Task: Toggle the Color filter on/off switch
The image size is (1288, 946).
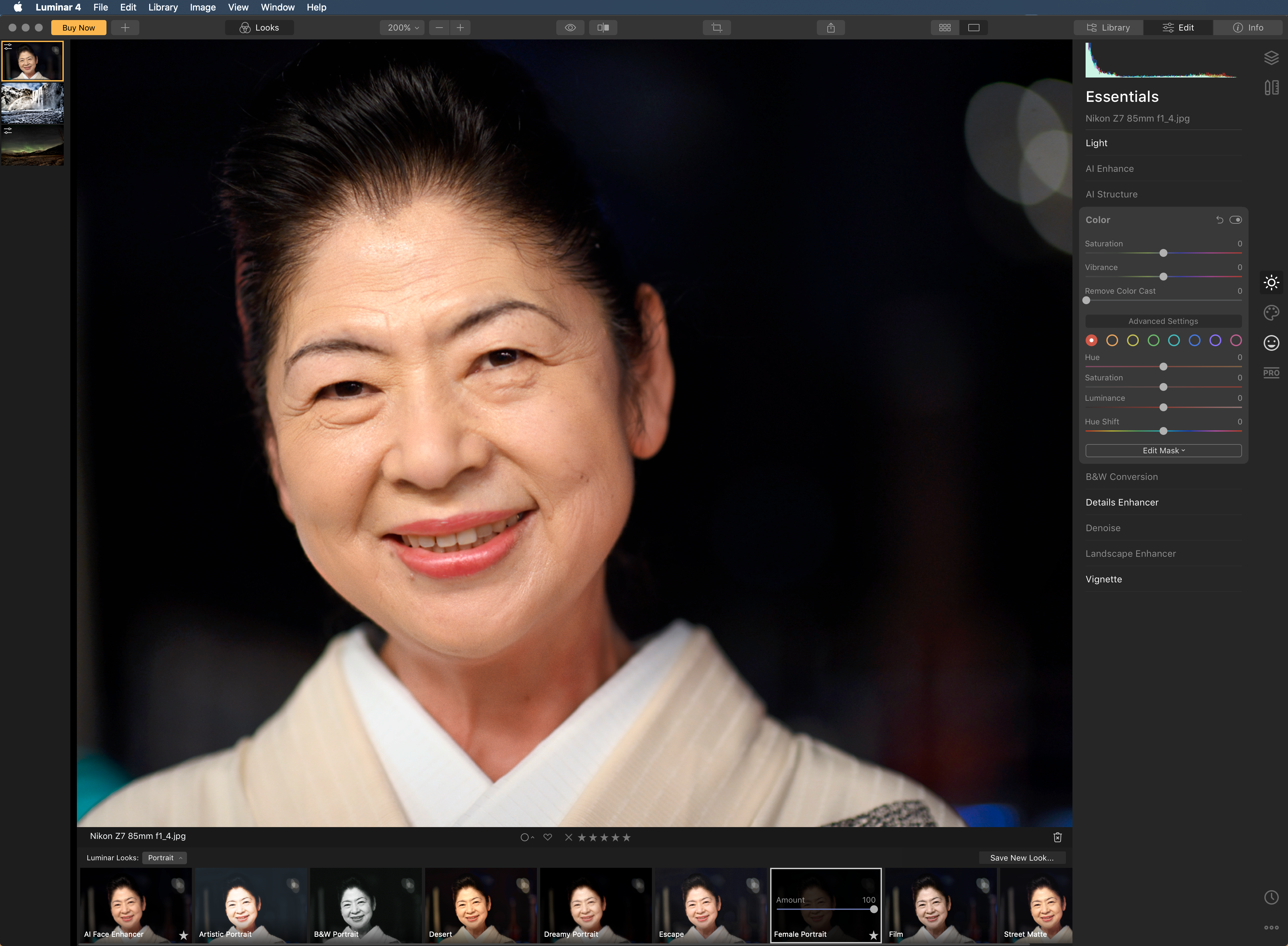Action: click(x=1235, y=220)
